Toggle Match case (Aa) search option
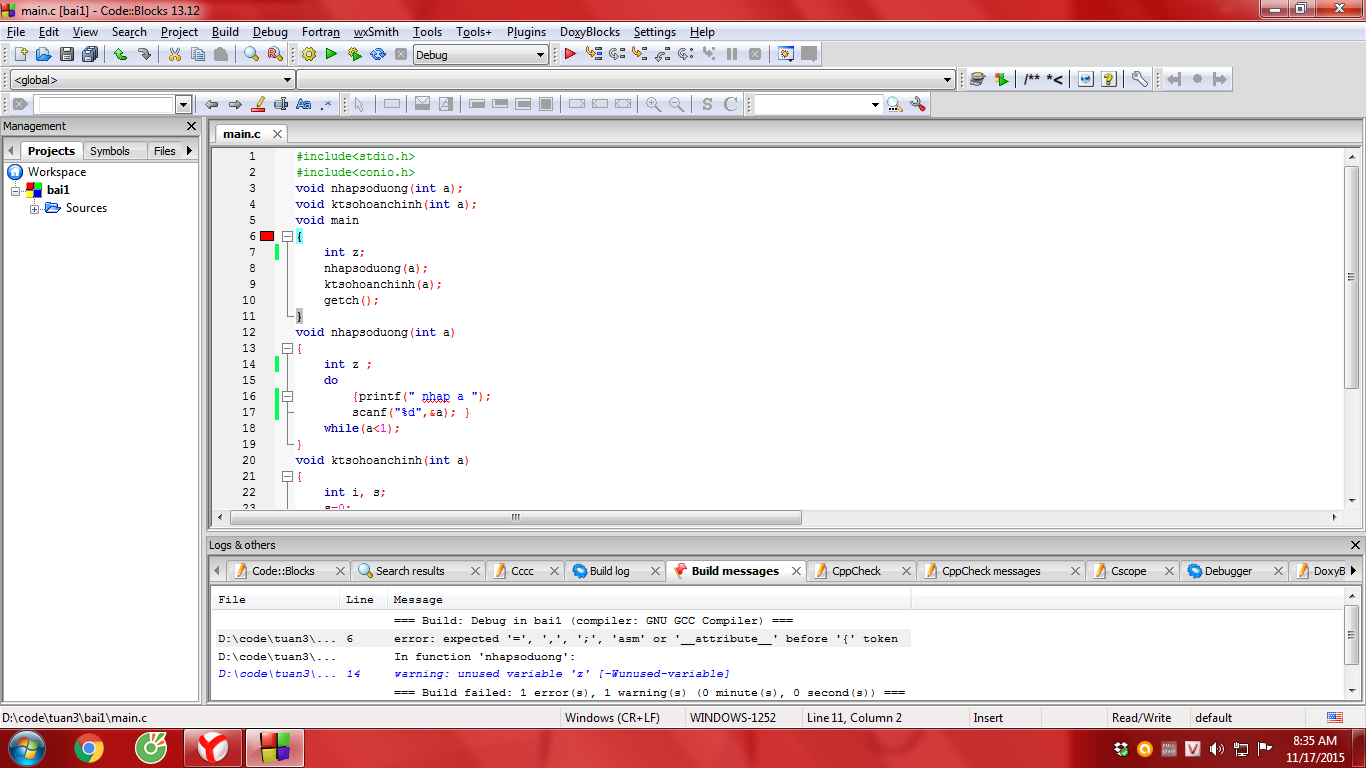This screenshot has width=1366, height=768. pyautogui.click(x=304, y=104)
